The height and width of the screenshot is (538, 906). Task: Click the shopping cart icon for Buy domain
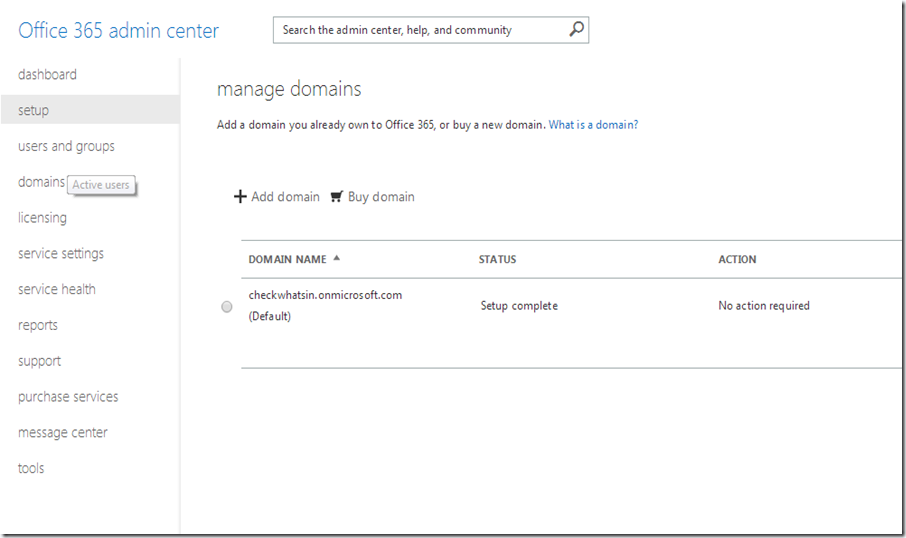(336, 197)
